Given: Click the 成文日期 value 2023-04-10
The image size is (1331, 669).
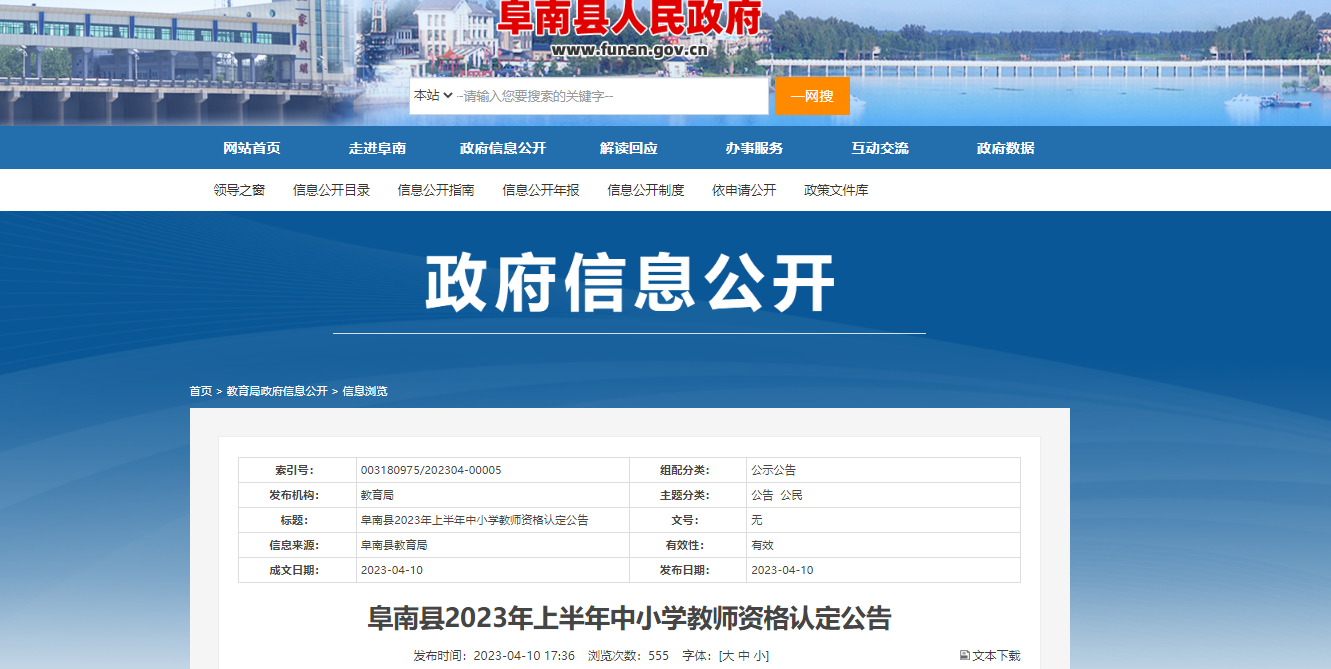Looking at the screenshot, I should pyautogui.click(x=391, y=570).
